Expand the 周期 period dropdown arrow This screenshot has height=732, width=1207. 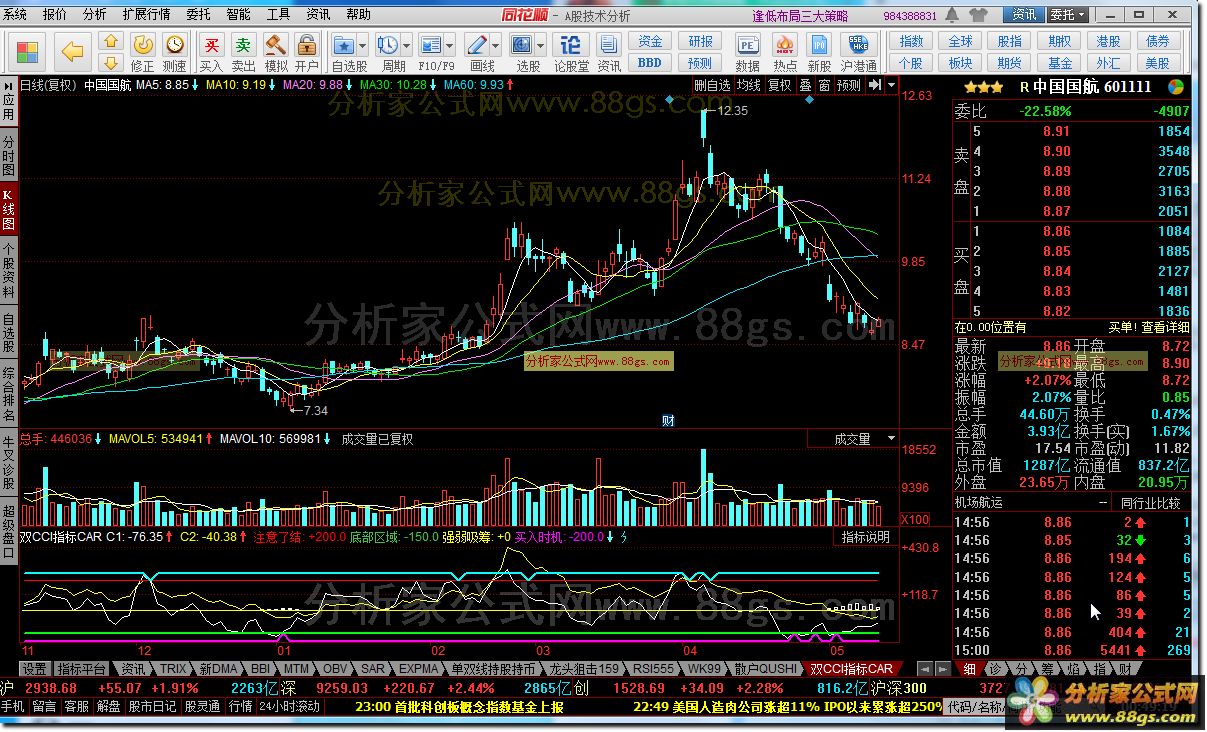point(407,46)
